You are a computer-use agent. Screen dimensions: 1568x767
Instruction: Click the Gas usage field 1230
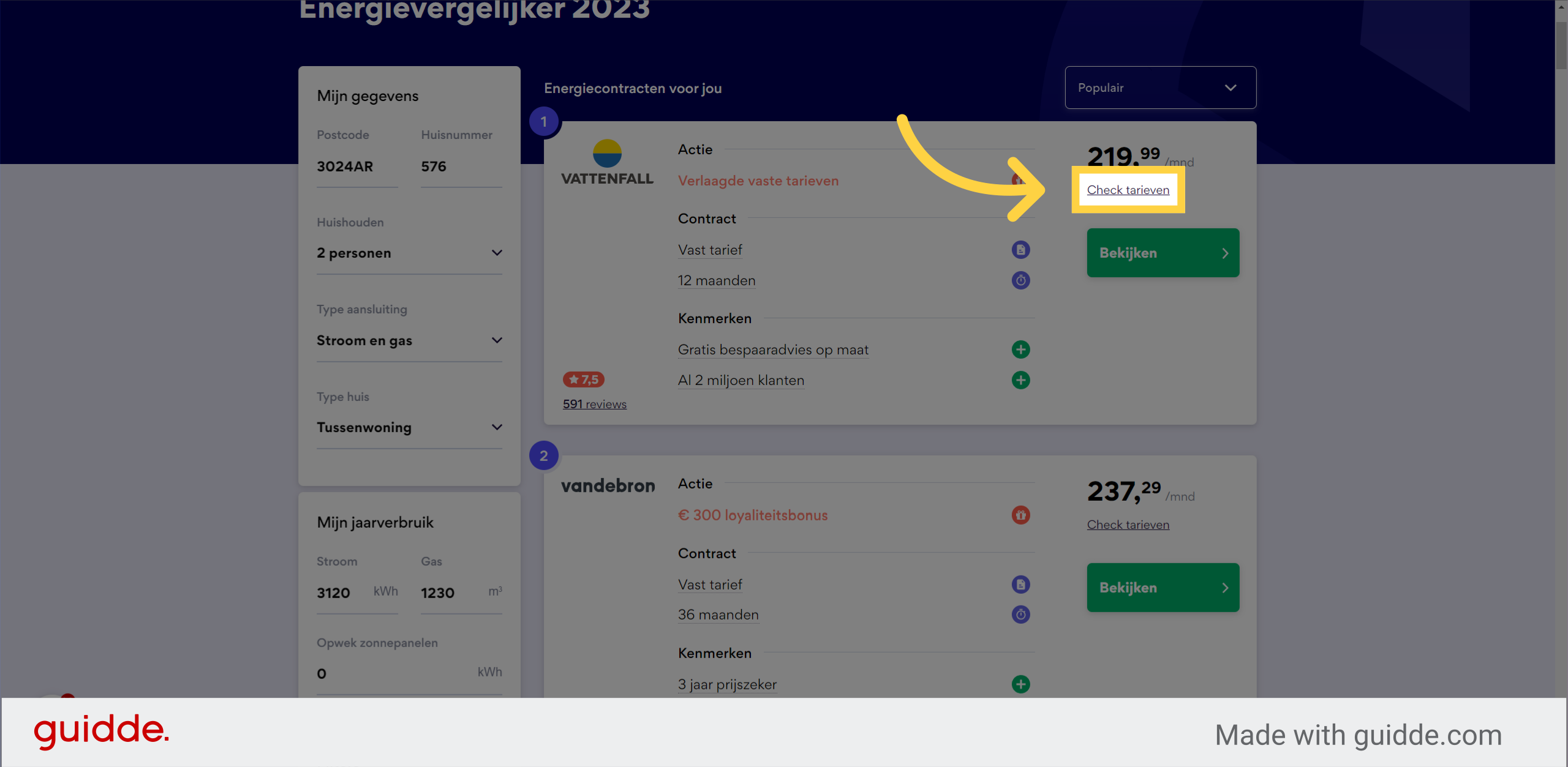pos(461,593)
